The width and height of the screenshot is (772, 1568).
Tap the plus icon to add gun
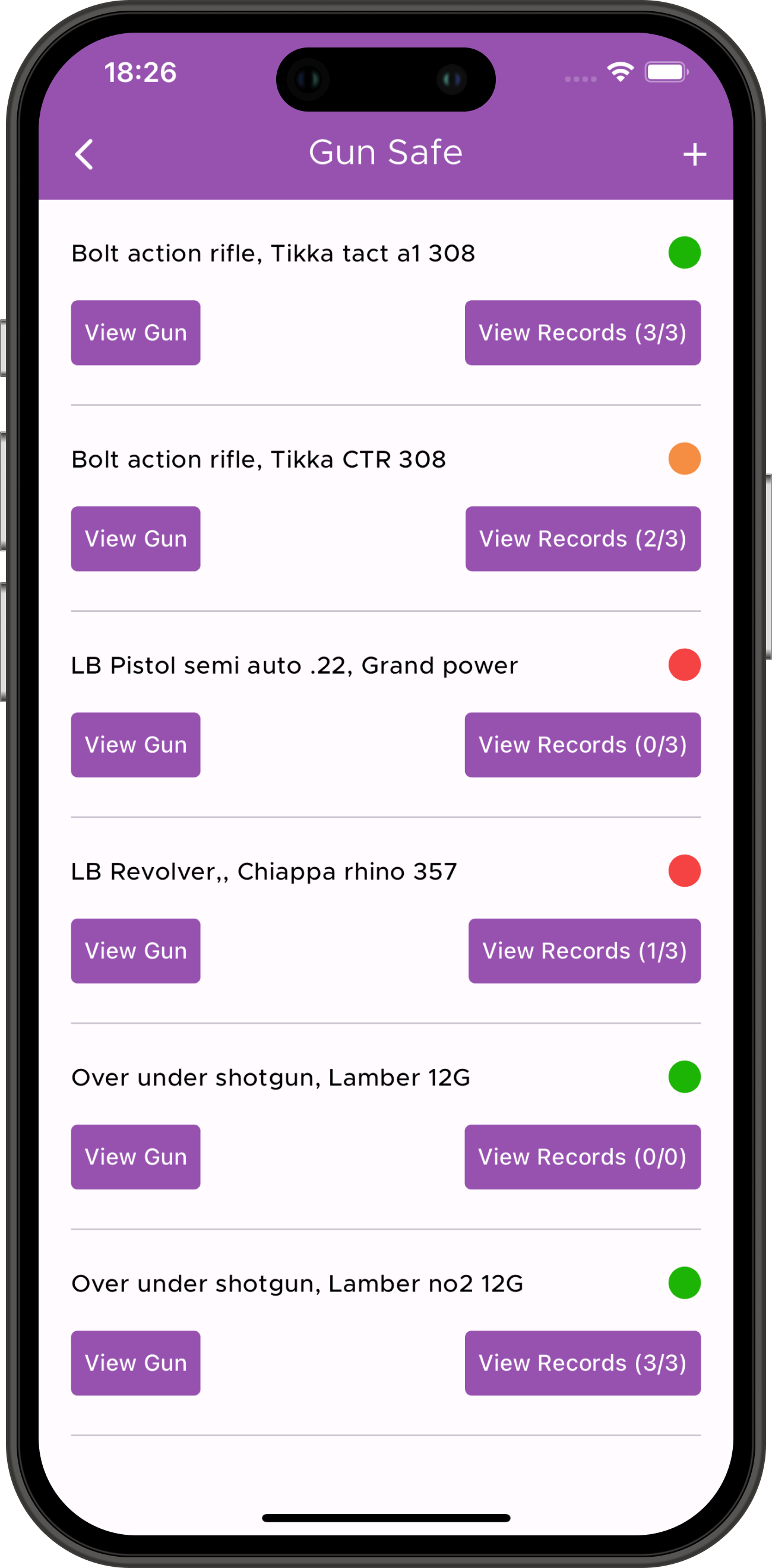694,155
